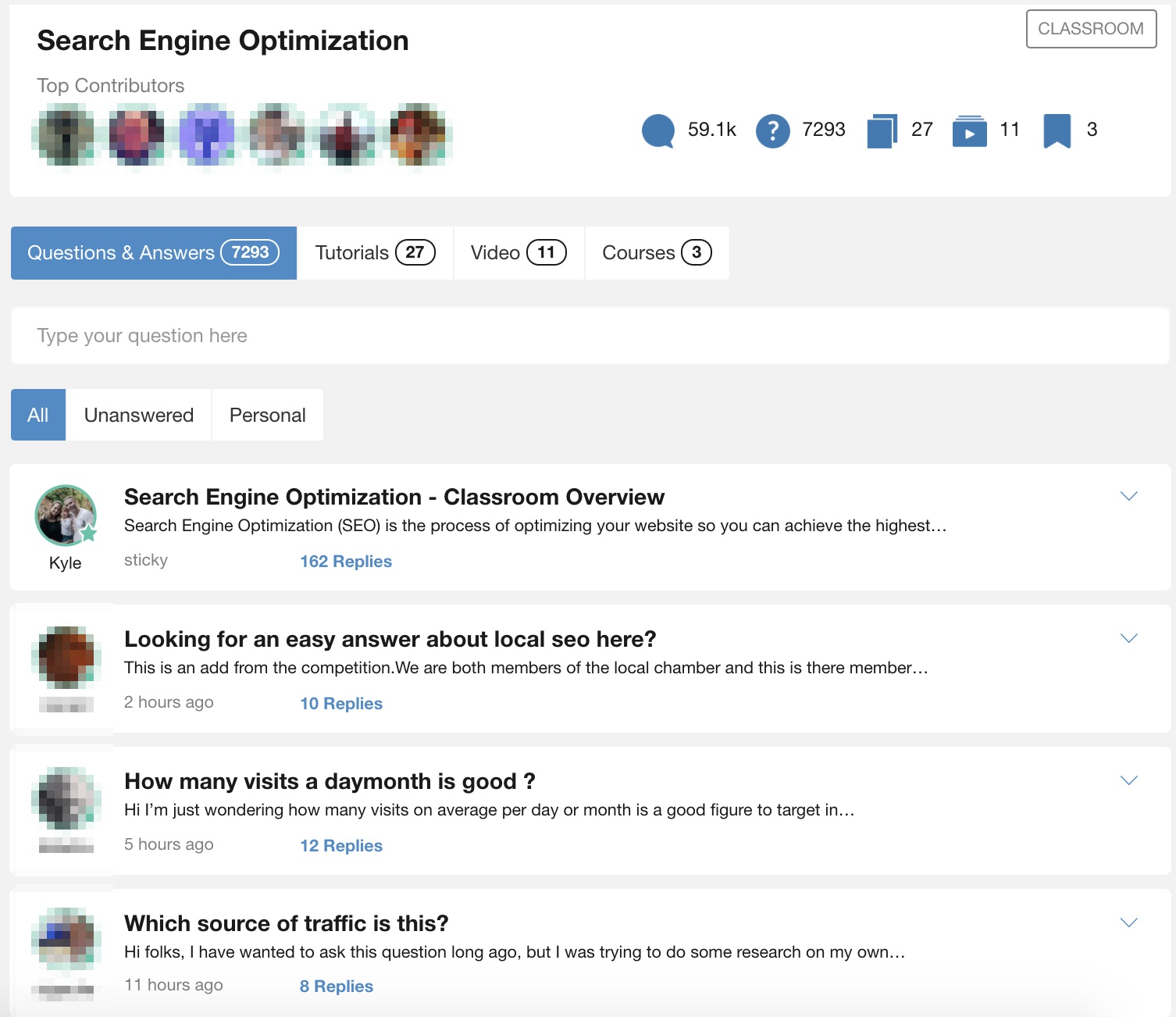
Task: Switch to the Tutorials tab
Action: [x=376, y=253]
